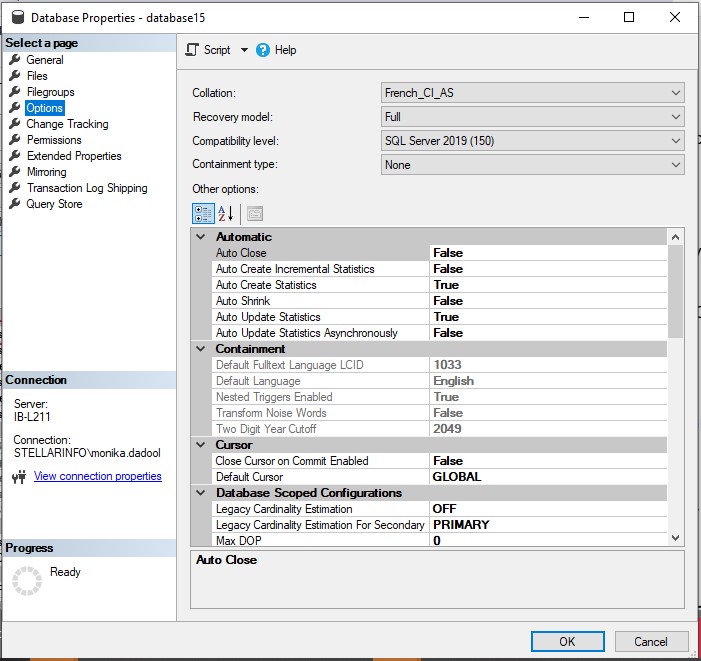Switch to Categorized view icon

202,213
